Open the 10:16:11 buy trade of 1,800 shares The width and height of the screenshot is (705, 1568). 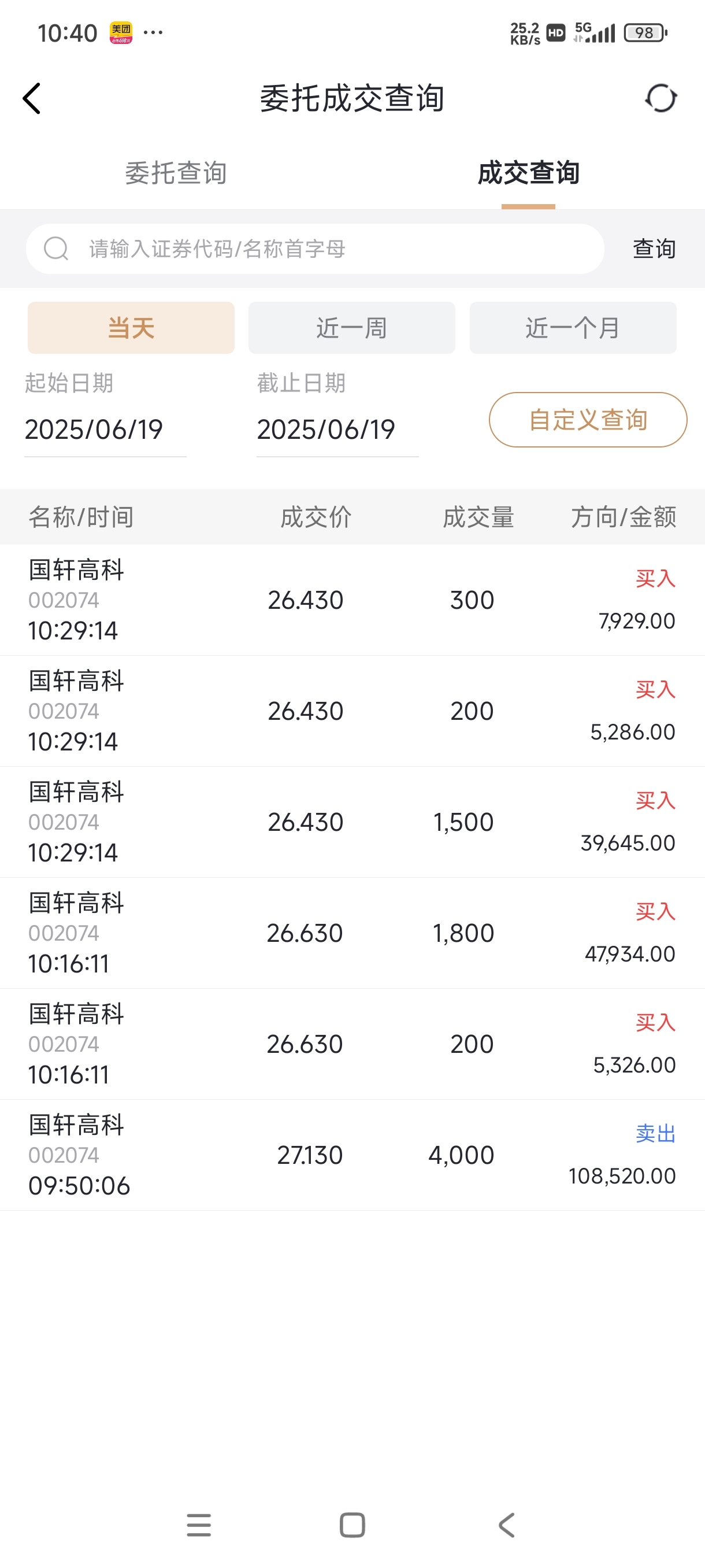(352, 933)
